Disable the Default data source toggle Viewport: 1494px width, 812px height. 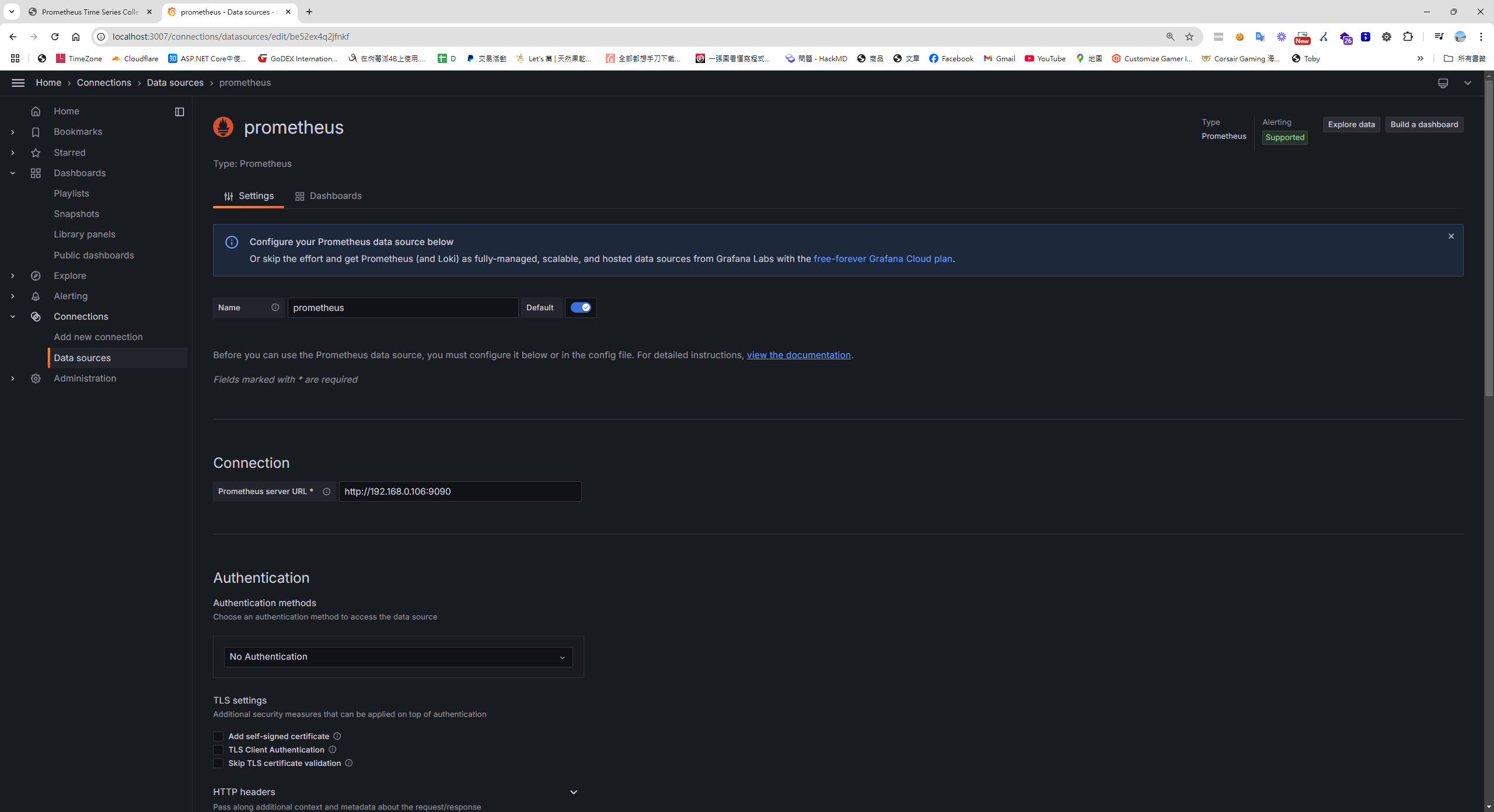tap(580, 307)
